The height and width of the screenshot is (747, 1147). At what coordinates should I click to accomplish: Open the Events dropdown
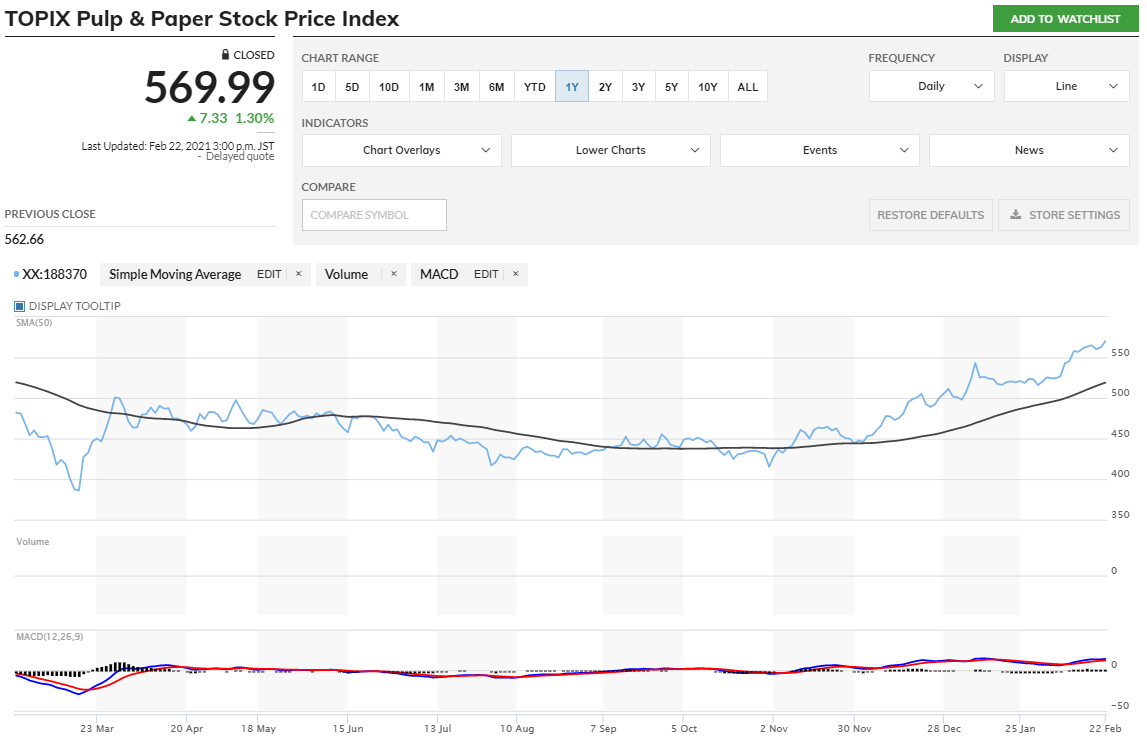pos(819,150)
